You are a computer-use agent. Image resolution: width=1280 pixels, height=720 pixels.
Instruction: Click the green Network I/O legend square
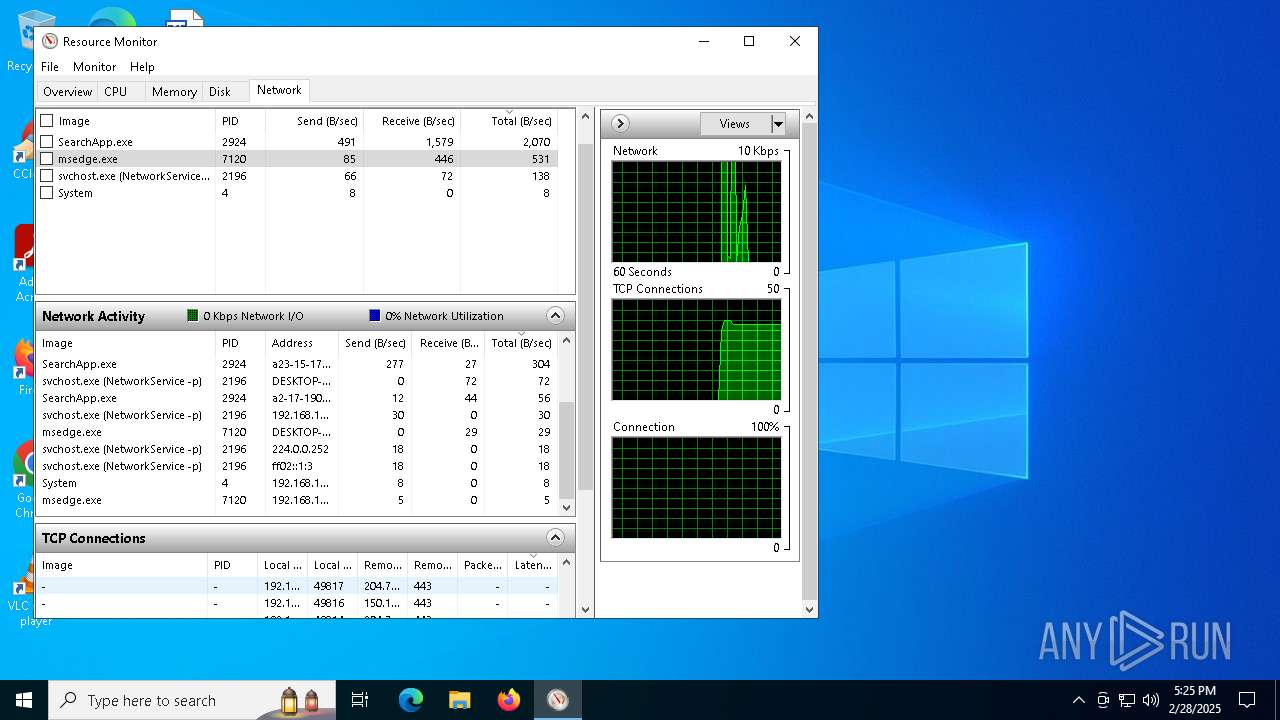(193, 316)
